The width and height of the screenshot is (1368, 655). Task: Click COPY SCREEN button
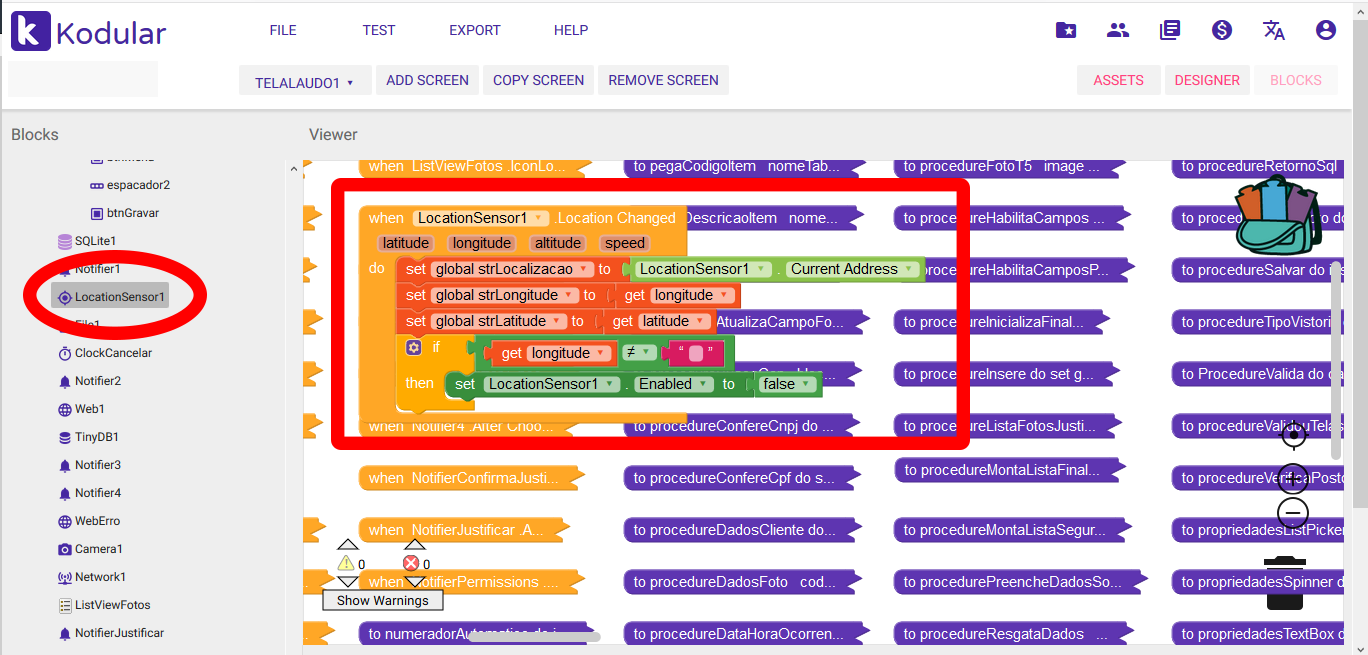[539, 80]
